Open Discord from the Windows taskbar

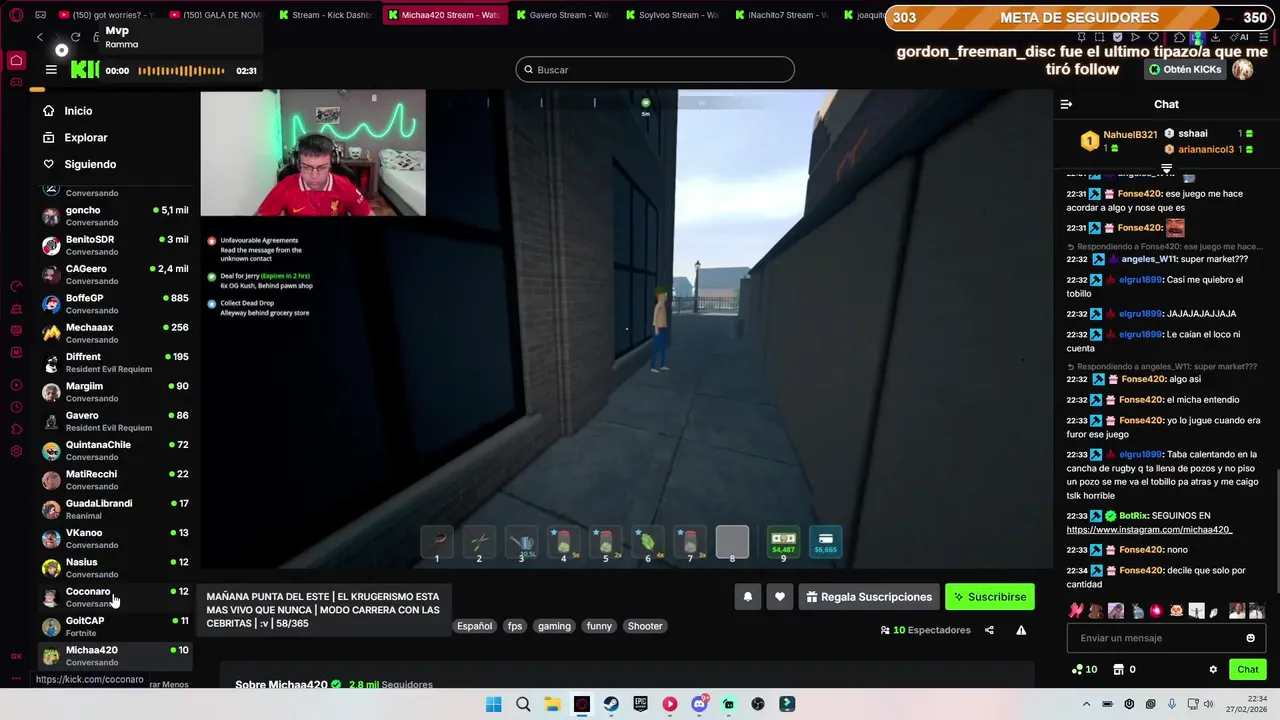(x=699, y=704)
